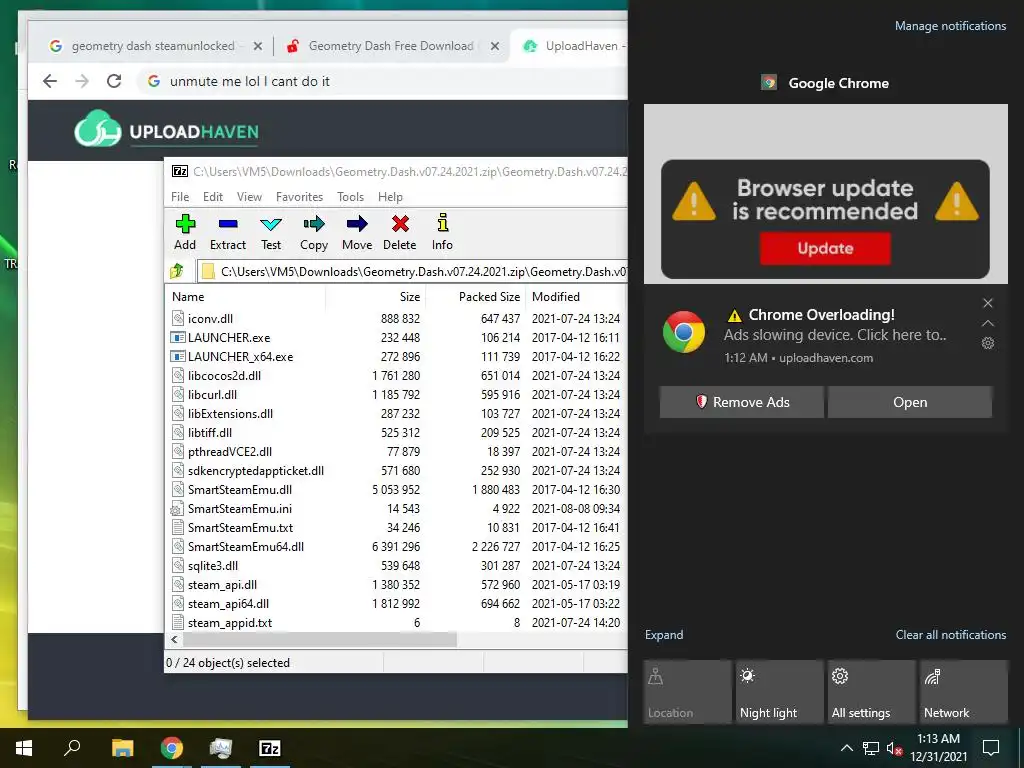Select steam_appid.txt file
The image size is (1024, 768).
[230, 623]
